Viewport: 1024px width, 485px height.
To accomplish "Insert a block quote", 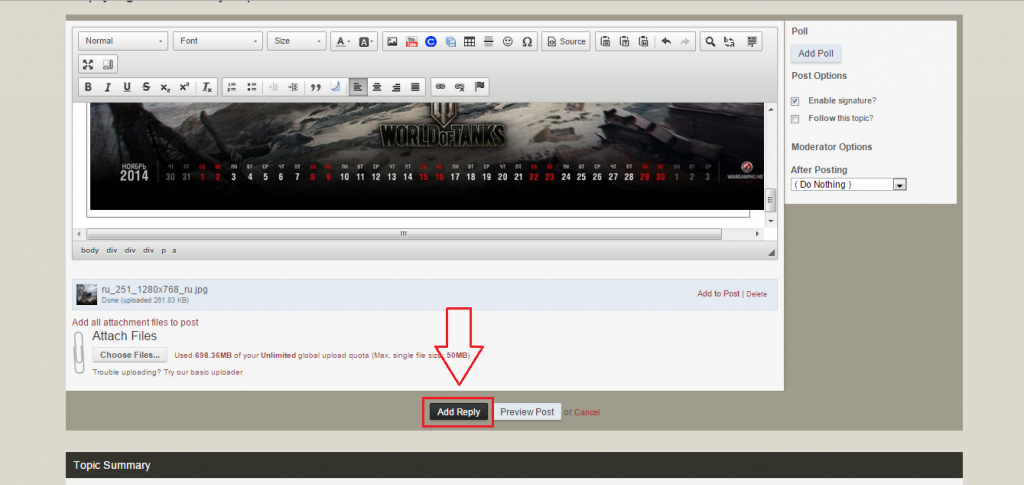I will tap(316, 87).
